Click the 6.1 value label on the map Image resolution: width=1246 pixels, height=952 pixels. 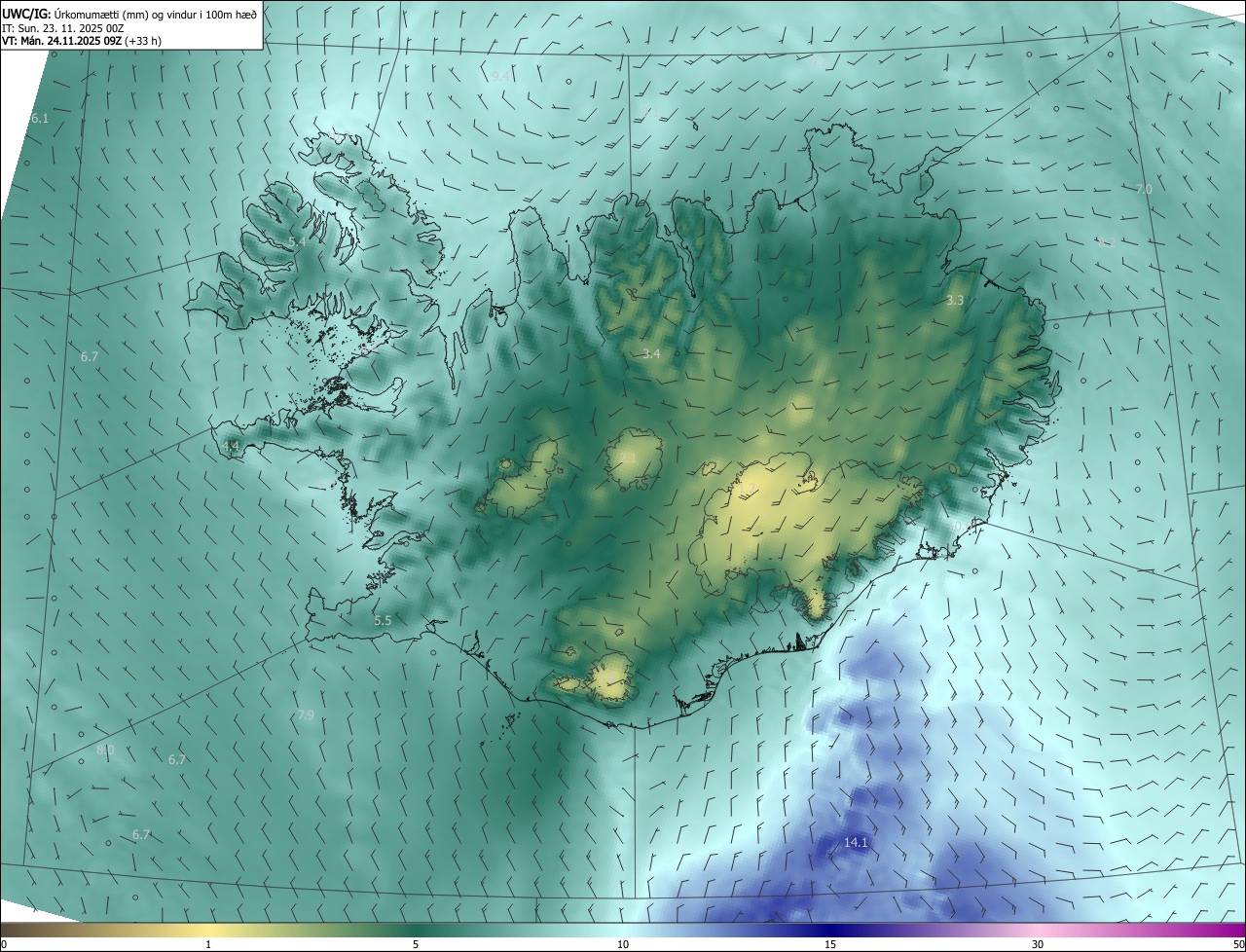tap(39, 118)
